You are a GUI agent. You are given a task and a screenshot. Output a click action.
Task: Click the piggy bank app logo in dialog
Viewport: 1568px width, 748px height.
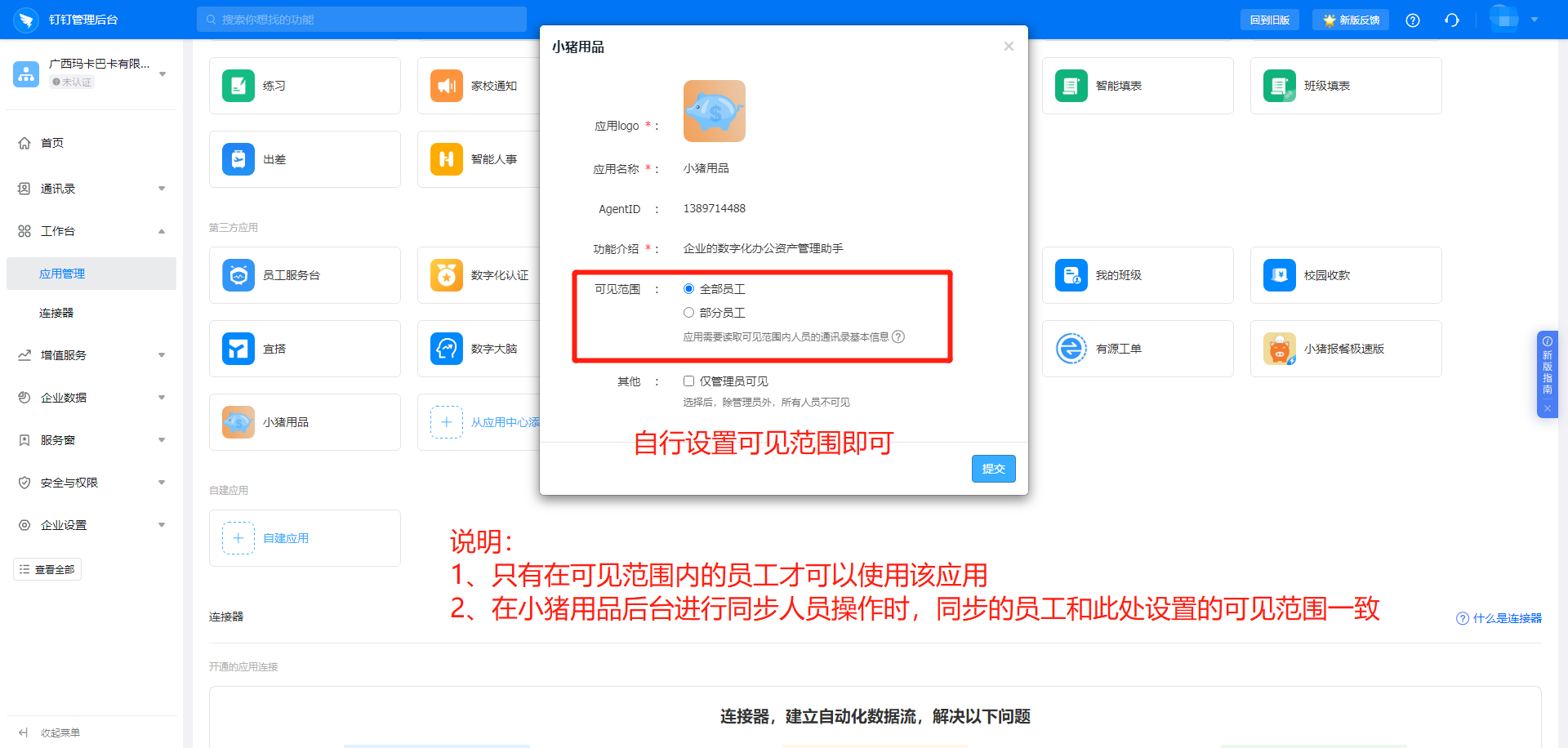[x=715, y=111]
